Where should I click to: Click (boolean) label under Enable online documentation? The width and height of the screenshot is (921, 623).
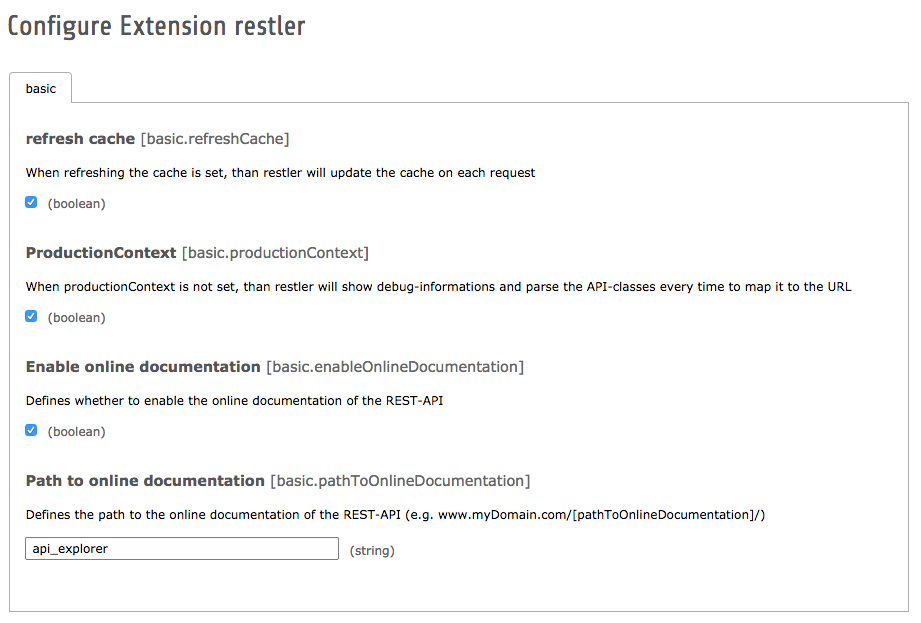point(76,431)
